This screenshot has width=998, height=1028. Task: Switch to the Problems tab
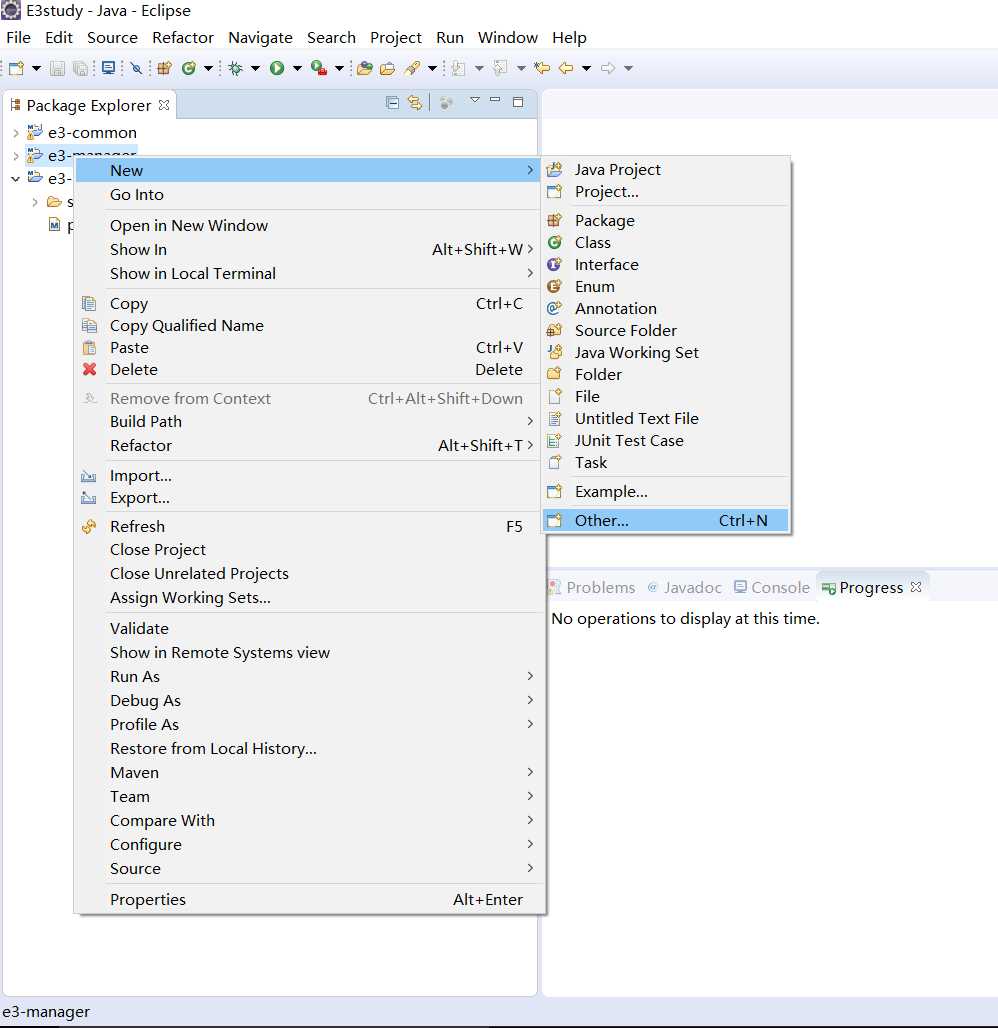point(593,587)
